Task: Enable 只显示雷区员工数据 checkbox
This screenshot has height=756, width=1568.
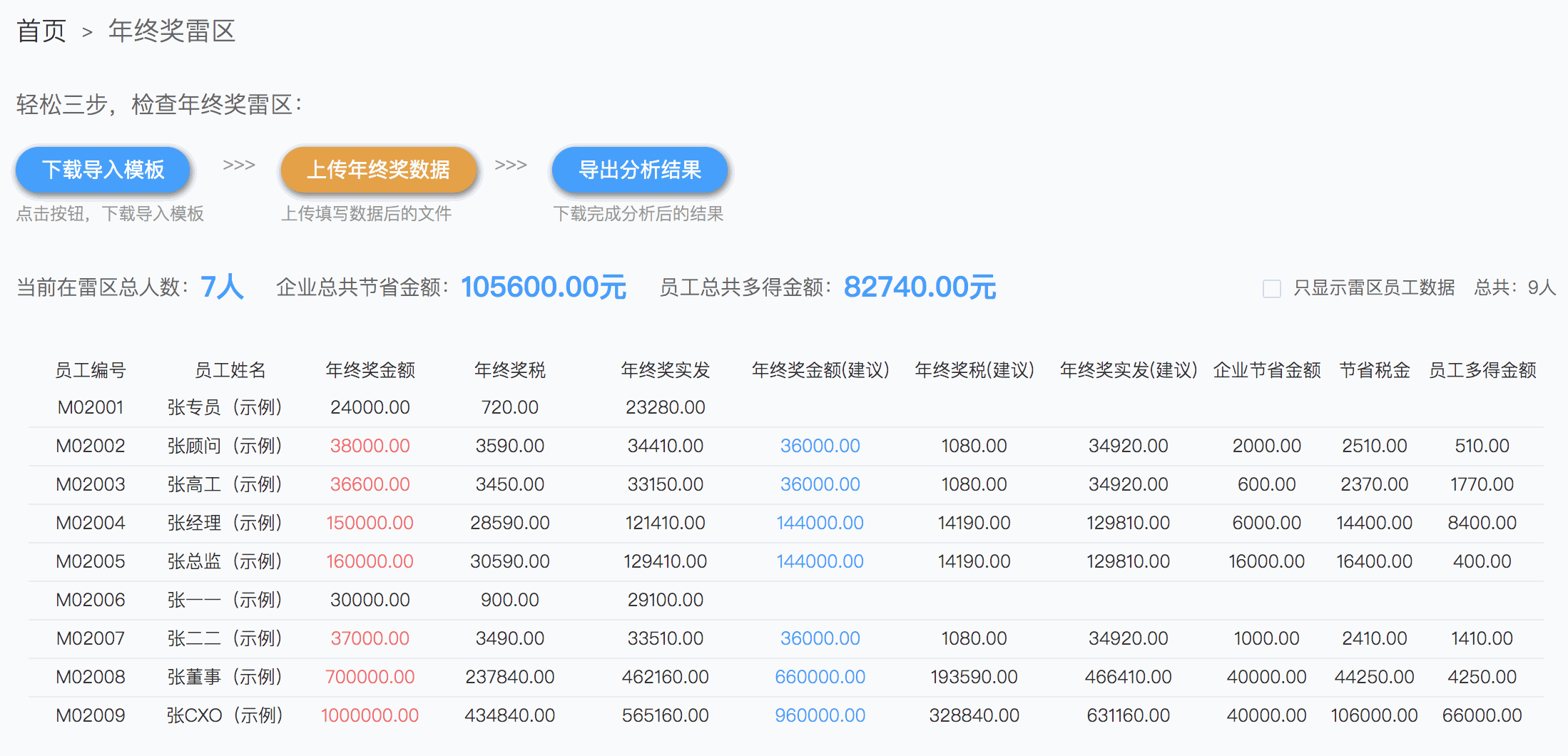Action: click(1271, 288)
